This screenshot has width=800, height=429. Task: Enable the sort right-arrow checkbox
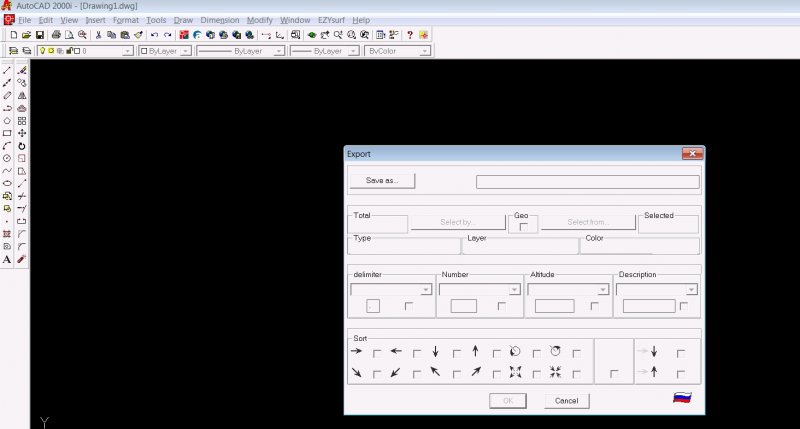coord(376,352)
